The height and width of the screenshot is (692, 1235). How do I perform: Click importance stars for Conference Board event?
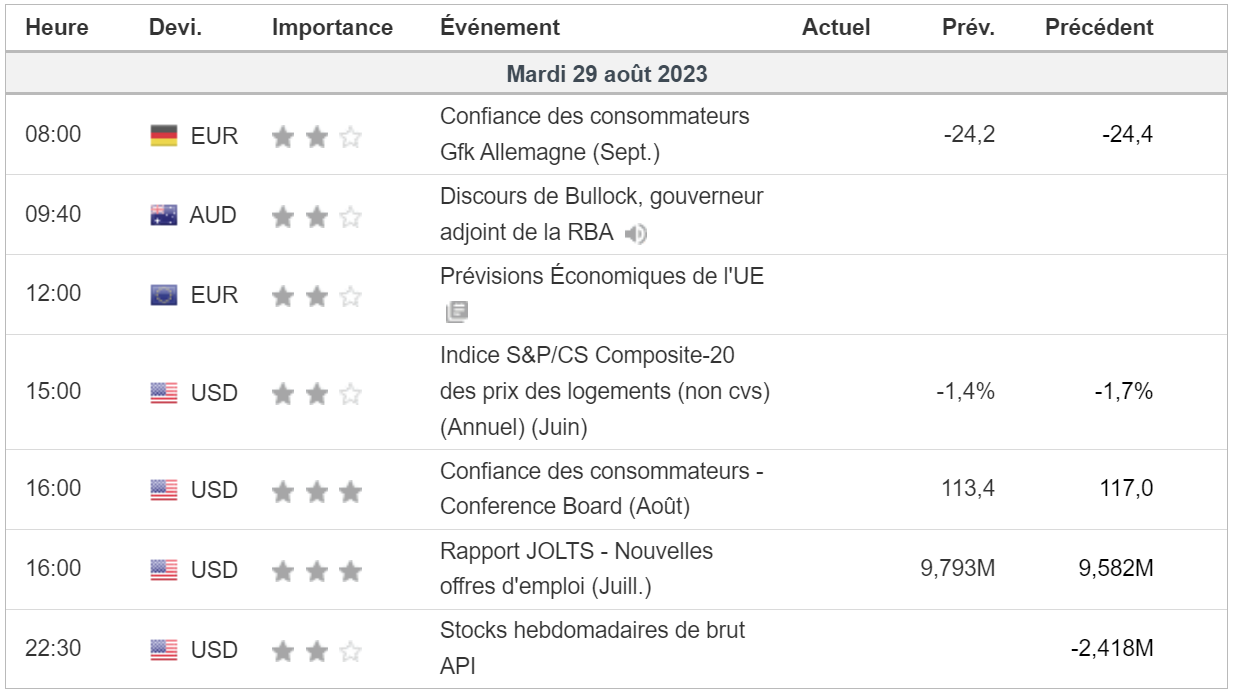coord(316,490)
